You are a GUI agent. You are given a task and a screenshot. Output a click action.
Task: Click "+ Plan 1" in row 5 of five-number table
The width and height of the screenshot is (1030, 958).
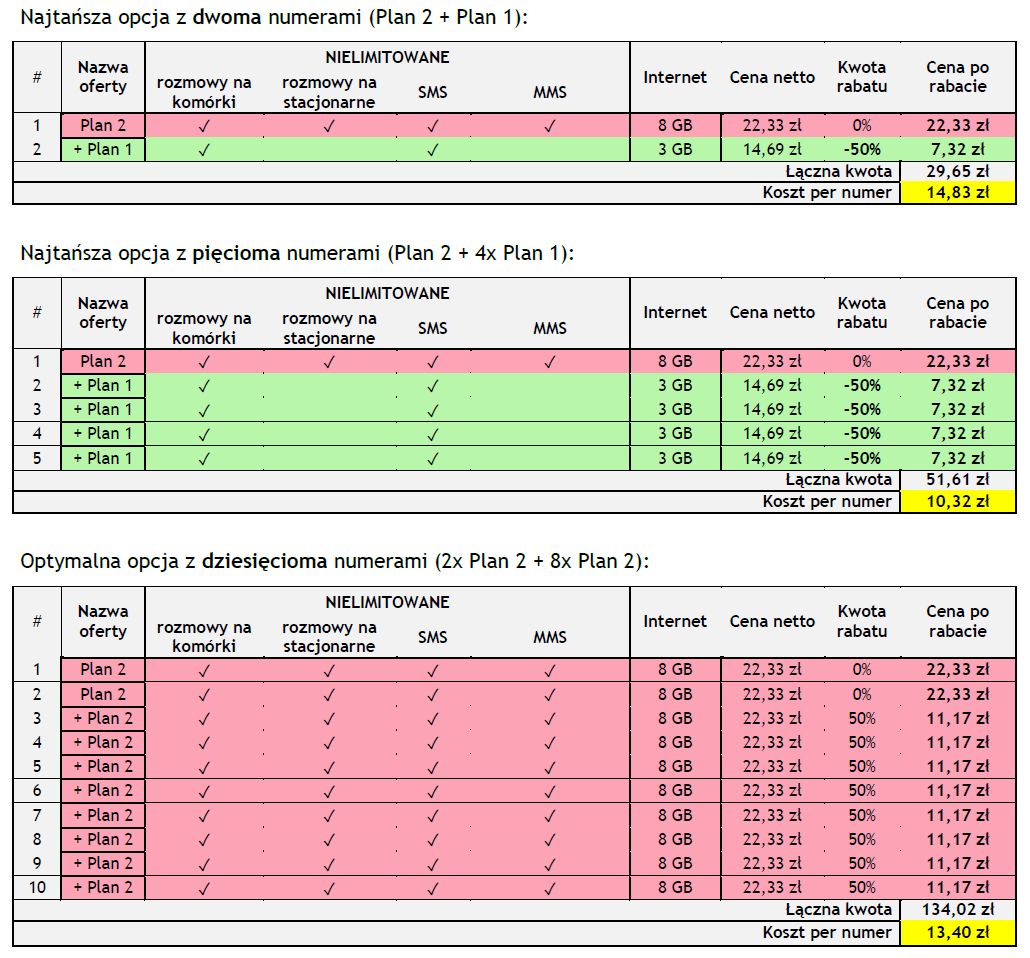coord(103,458)
